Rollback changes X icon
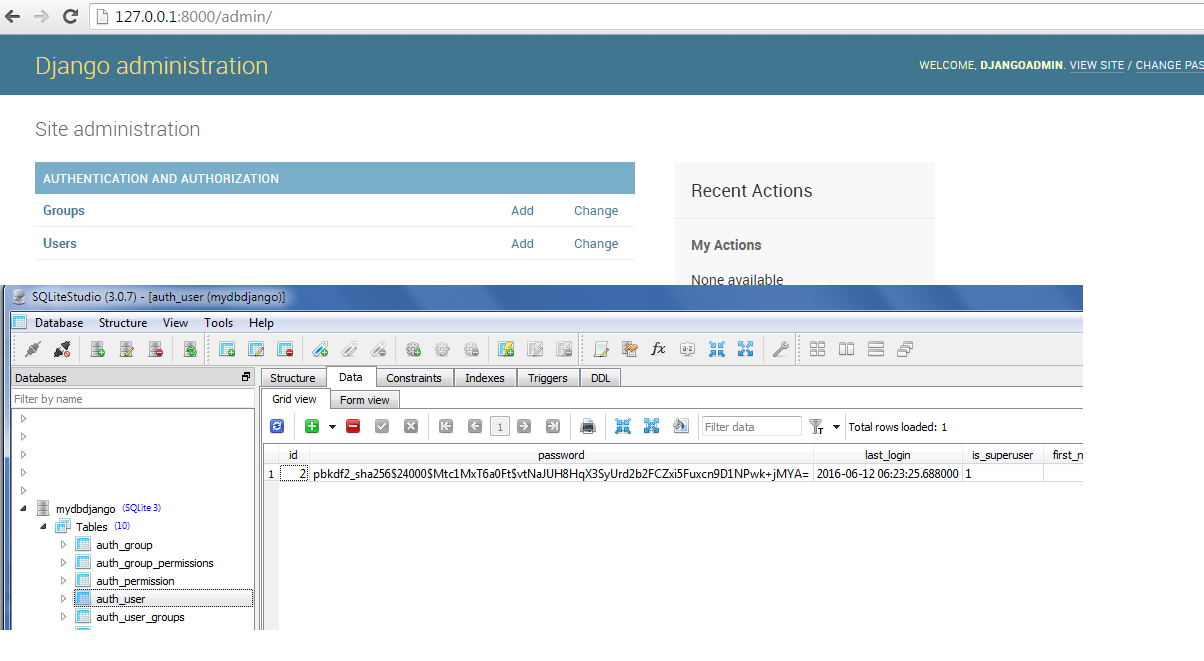Screen dimensions: 1204x661 (410, 426)
